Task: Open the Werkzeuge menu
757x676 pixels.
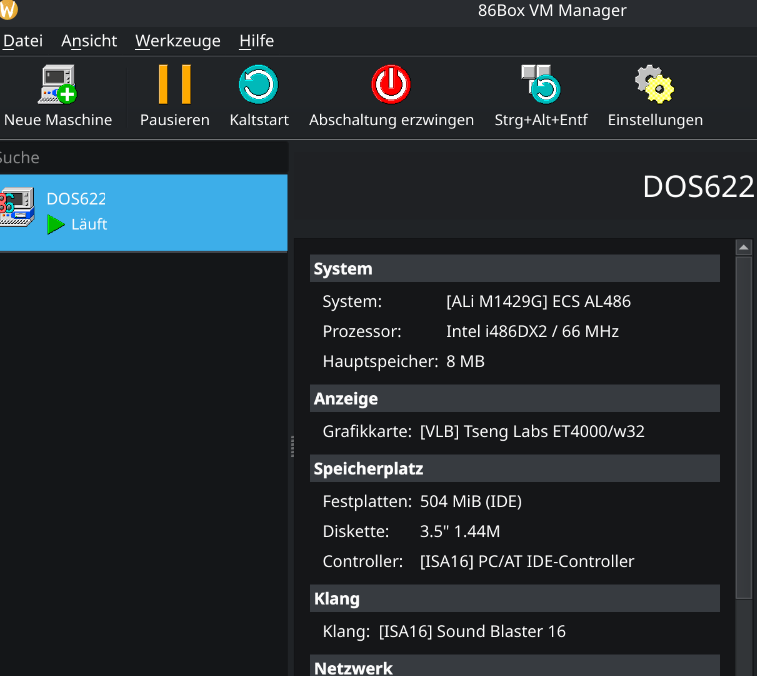Action: pos(178,41)
